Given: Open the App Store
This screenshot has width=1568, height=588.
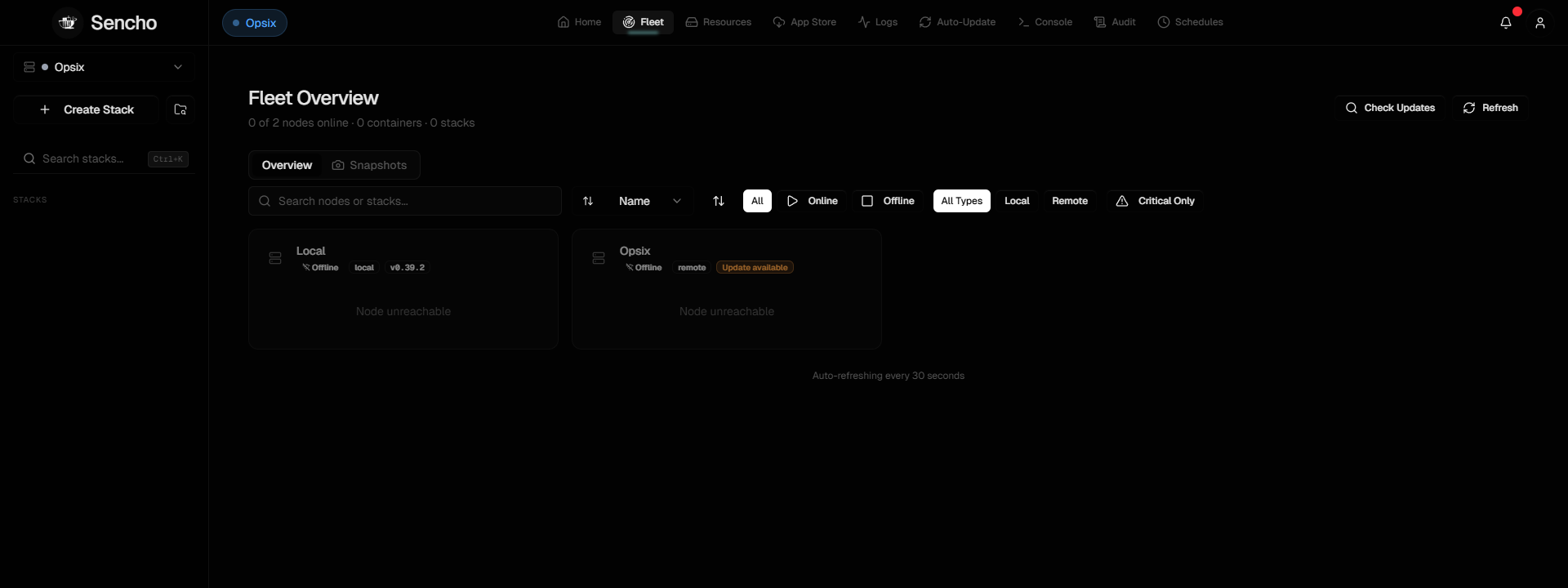Looking at the screenshot, I should click(x=804, y=22).
